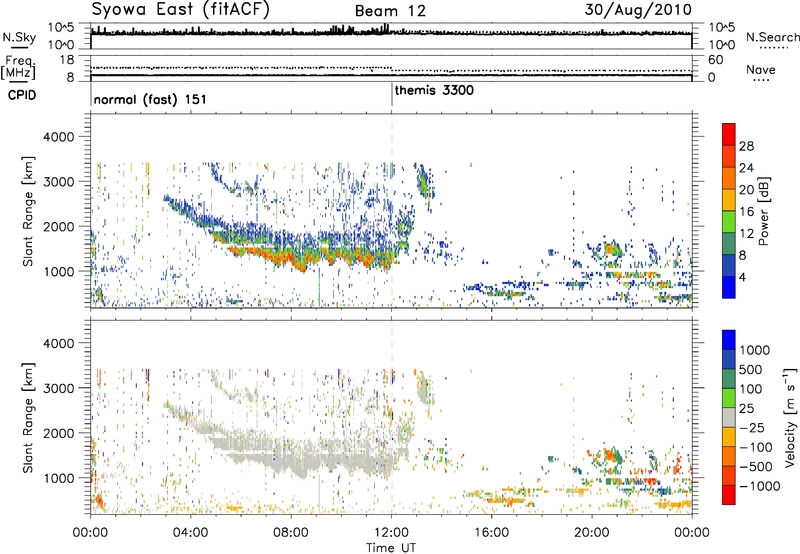Click the velocity panel 'Slant Range [km]' axis title
Screen dimensions: 800x554
click(28, 418)
